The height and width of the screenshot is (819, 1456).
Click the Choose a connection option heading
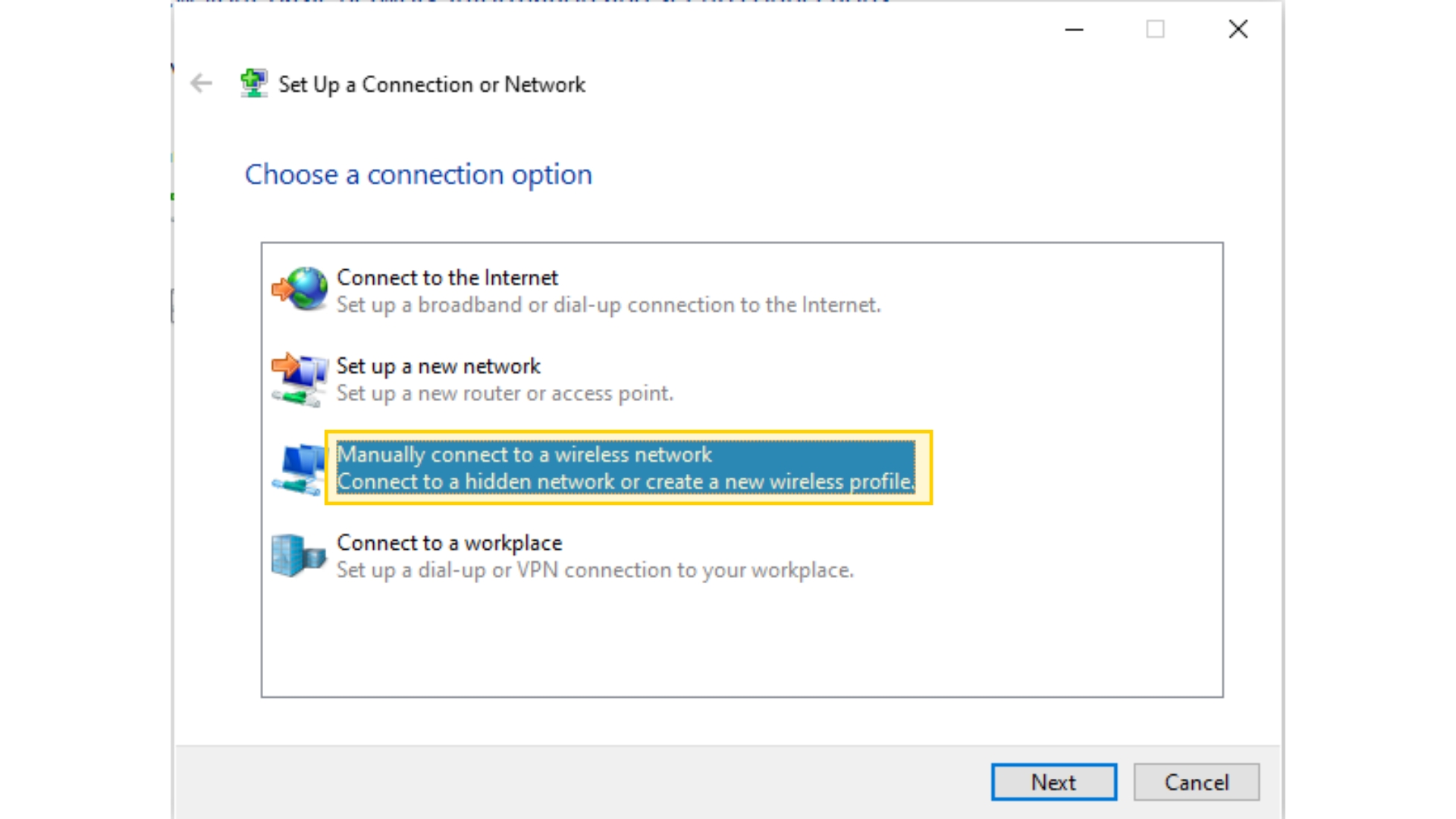click(418, 174)
